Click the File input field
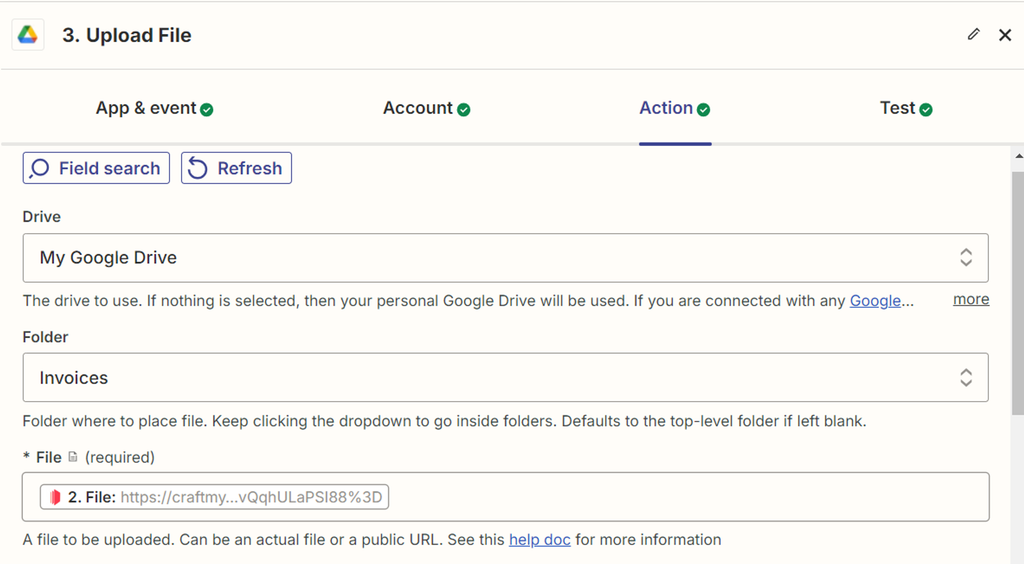 [x=505, y=497]
